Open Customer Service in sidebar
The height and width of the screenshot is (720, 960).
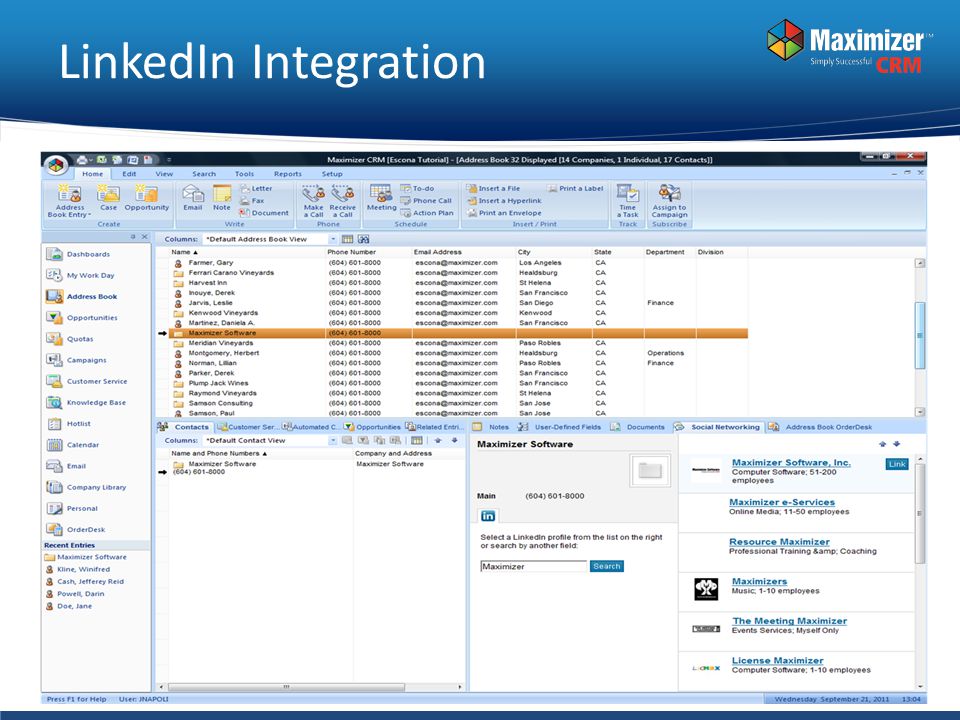87,381
